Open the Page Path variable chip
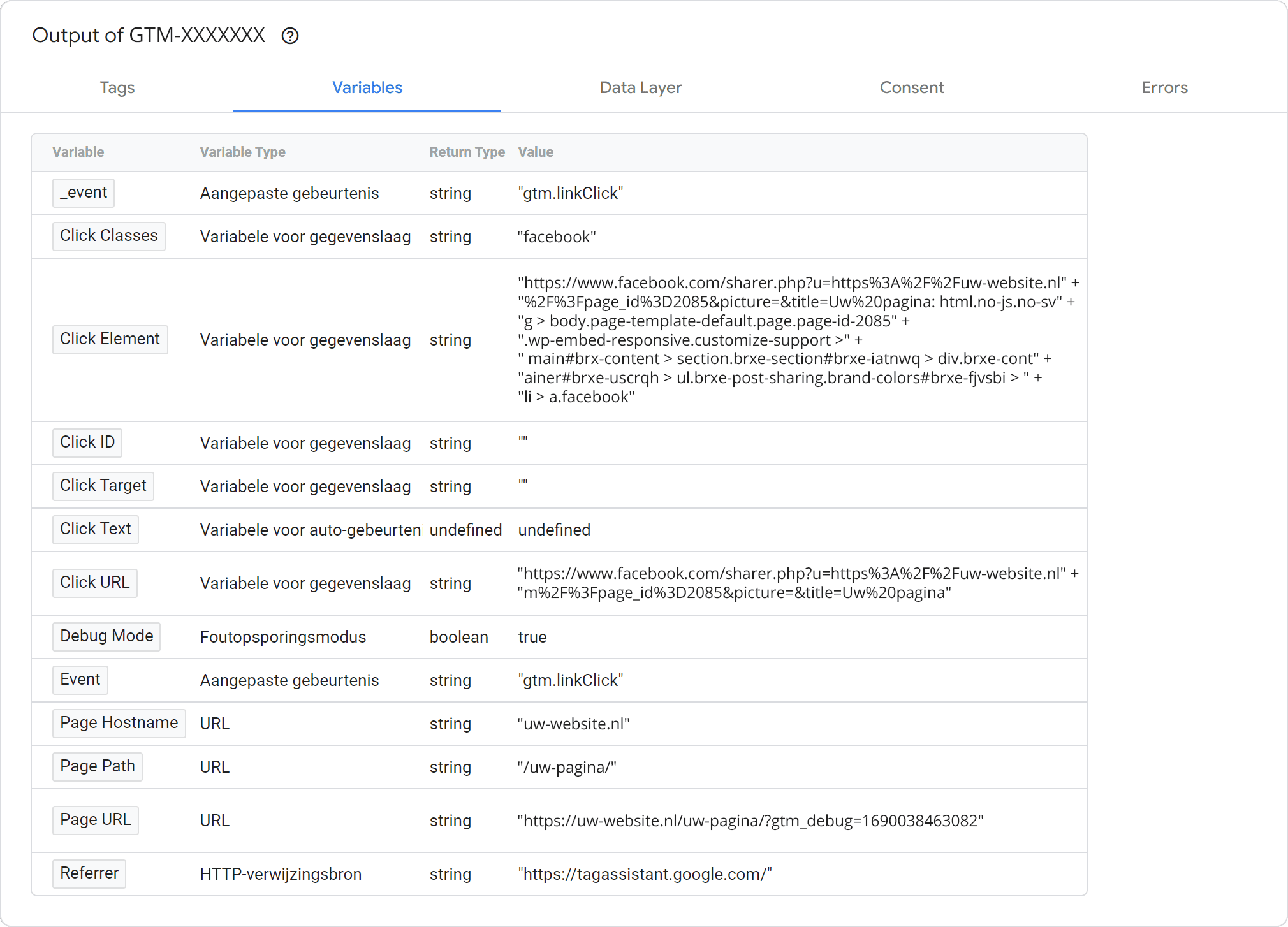Image resolution: width=1288 pixels, height=927 pixels. pyautogui.click(x=98, y=766)
